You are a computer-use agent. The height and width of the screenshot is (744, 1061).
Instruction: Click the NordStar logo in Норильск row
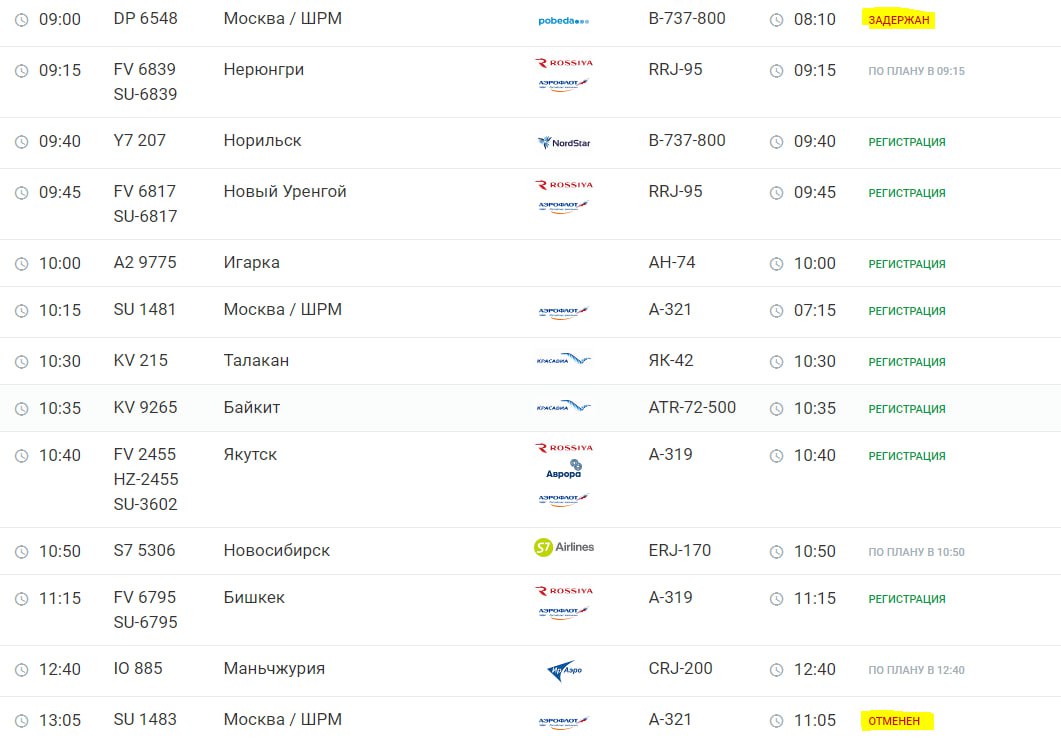564,142
